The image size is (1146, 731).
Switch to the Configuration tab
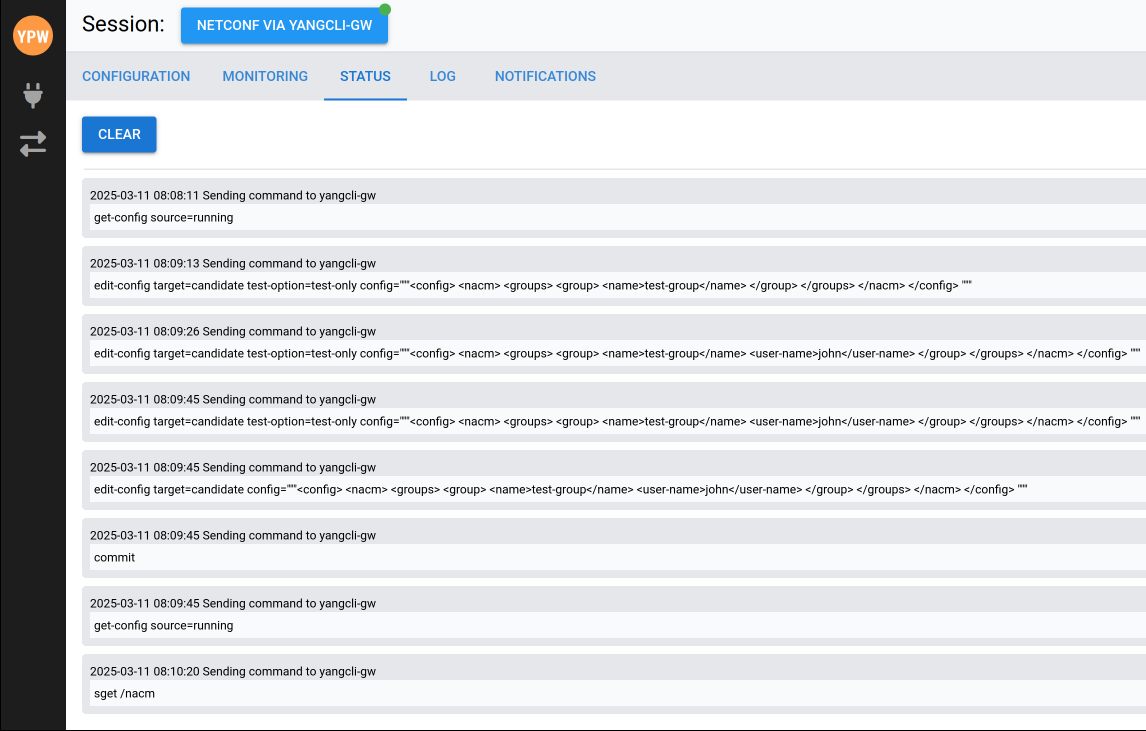[x=136, y=76]
